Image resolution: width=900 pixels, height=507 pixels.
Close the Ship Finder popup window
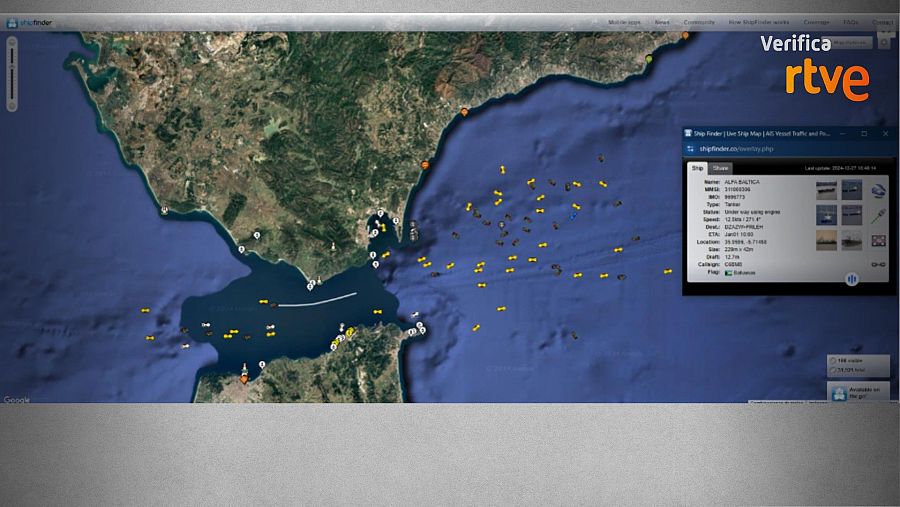[x=885, y=133]
